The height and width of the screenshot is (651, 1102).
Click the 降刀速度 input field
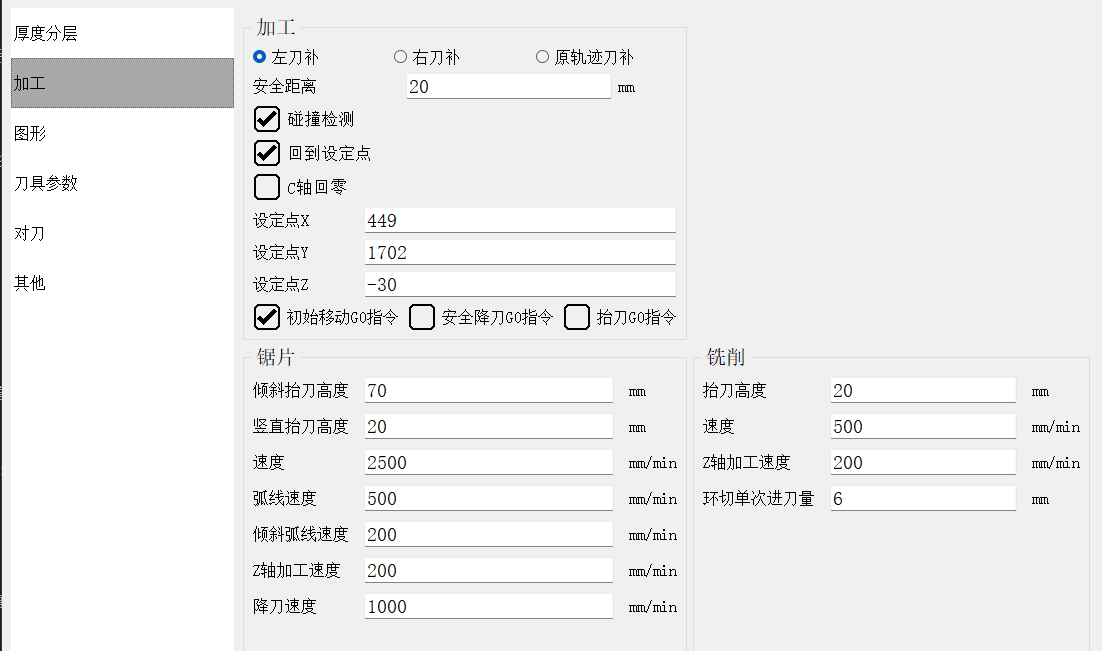tap(488, 607)
